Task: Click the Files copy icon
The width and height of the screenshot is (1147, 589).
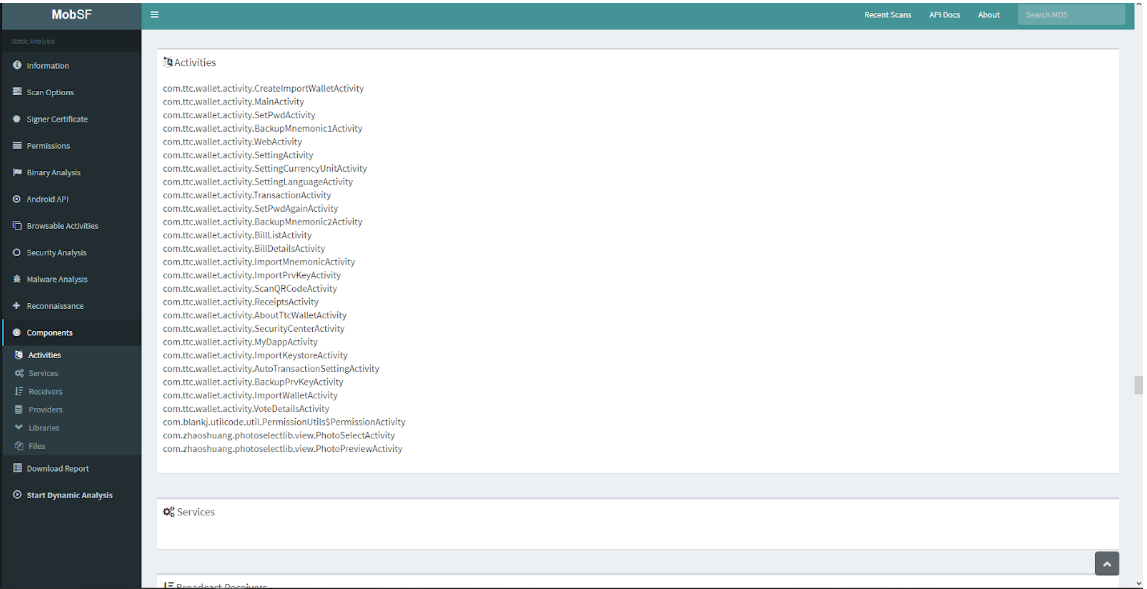Action: point(19,446)
